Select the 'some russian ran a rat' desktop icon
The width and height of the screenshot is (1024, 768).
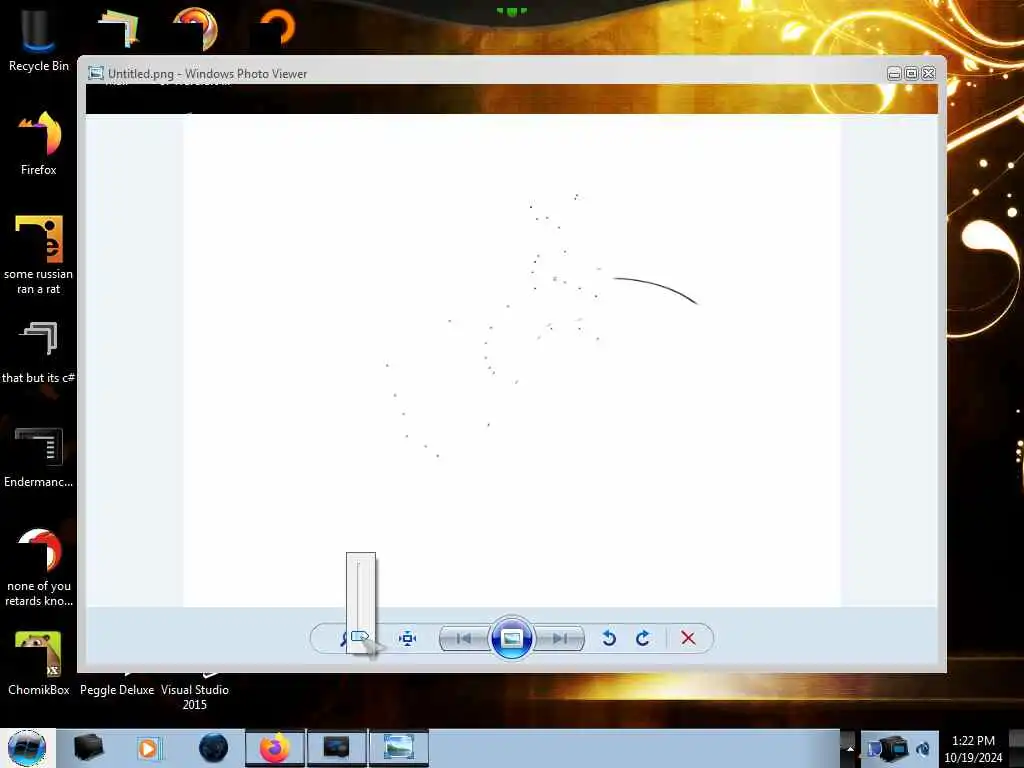[39, 255]
